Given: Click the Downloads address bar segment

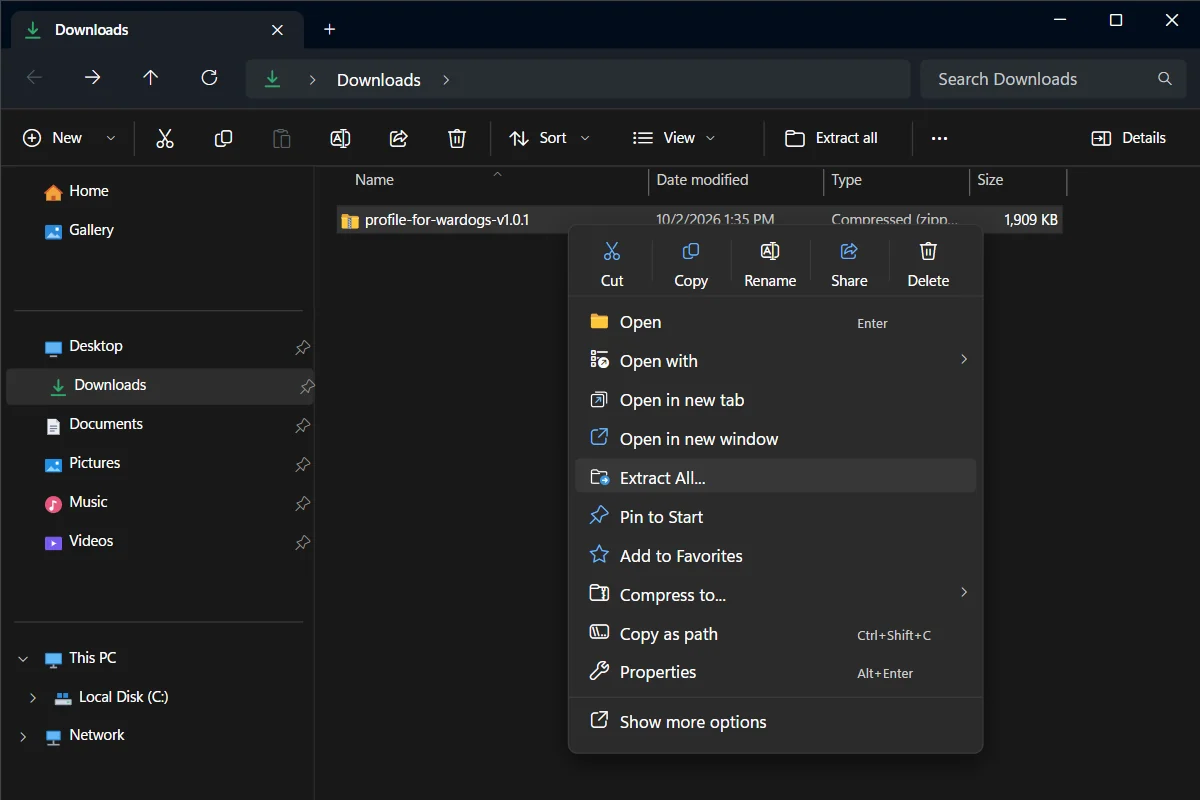Looking at the screenshot, I should tap(379, 80).
